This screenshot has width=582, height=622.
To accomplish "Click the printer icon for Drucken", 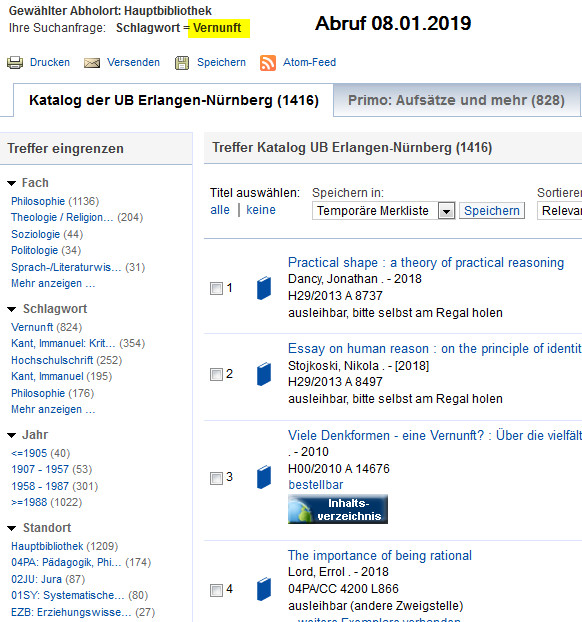I will point(15,63).
